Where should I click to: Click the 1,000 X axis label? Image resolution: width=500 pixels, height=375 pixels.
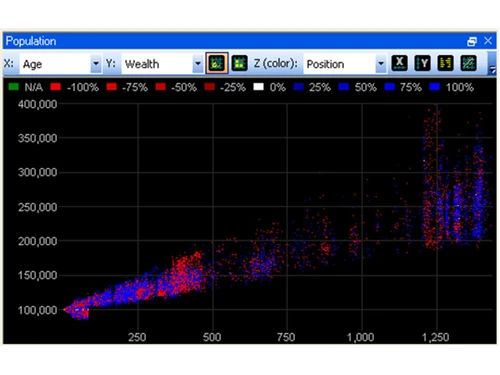(361, 337)
